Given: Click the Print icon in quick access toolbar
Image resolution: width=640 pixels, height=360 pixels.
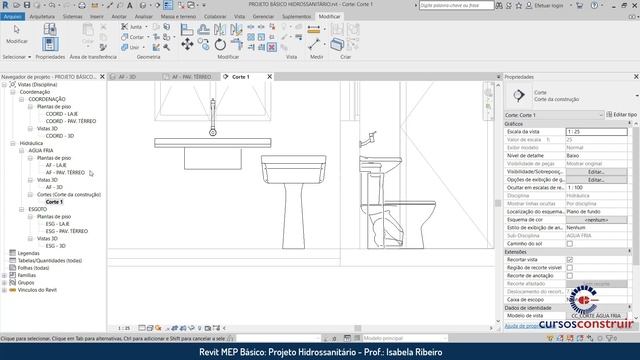Looking at the screenshot, I should pyautogui.click(x=82, y=5).
